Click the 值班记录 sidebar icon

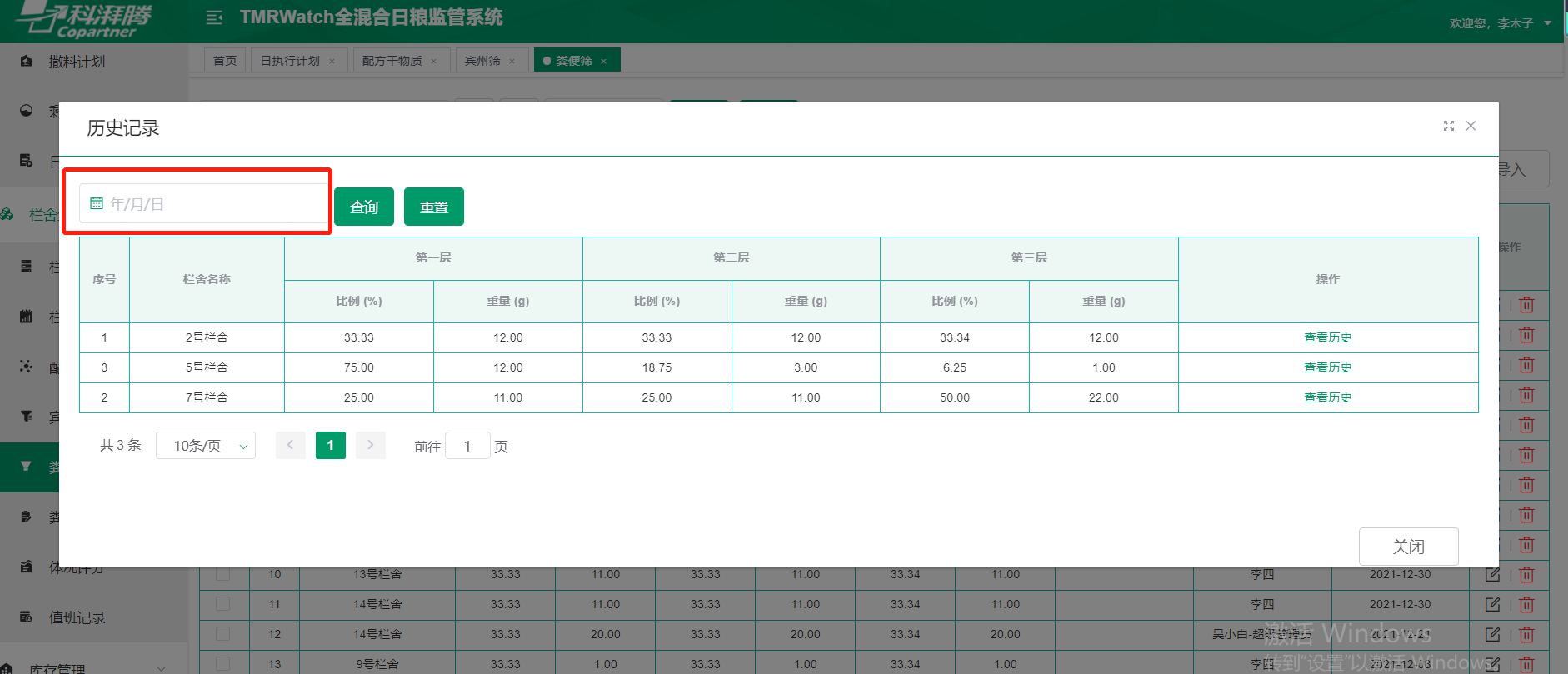[x=27, y=617]
